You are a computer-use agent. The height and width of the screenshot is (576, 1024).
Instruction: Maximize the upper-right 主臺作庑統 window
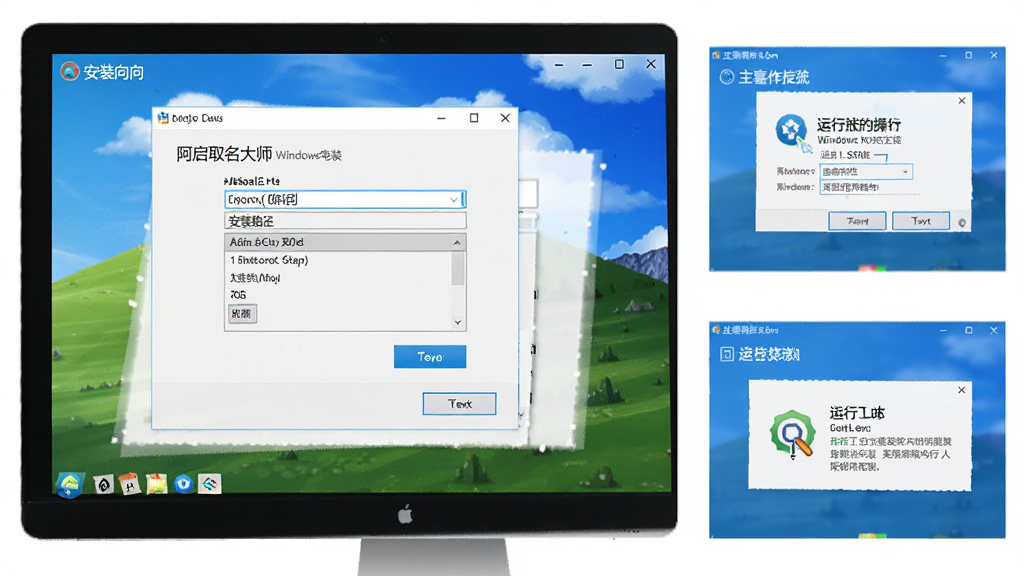point(968,56)
